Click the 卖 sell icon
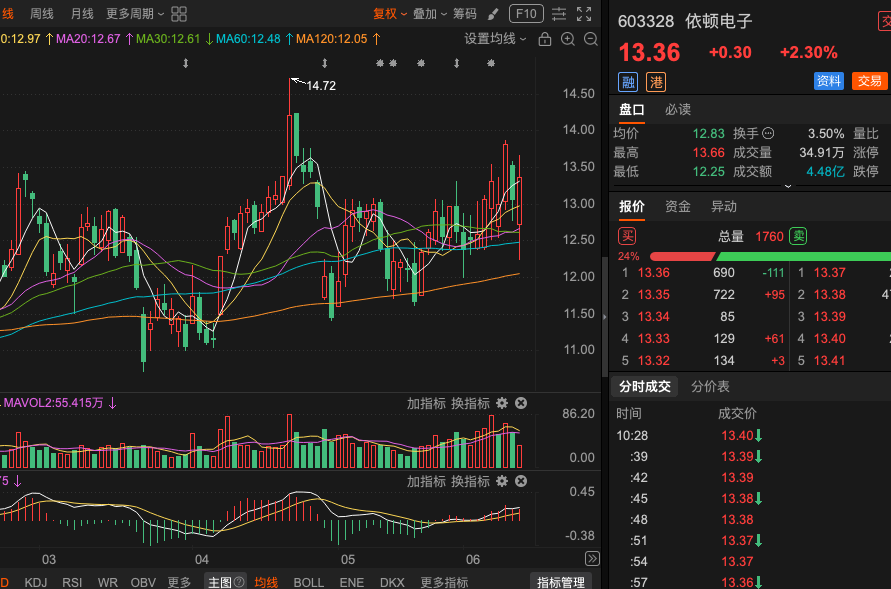Image resolution: width=891 pixels, height=589 pixels. tap(798, 236)
